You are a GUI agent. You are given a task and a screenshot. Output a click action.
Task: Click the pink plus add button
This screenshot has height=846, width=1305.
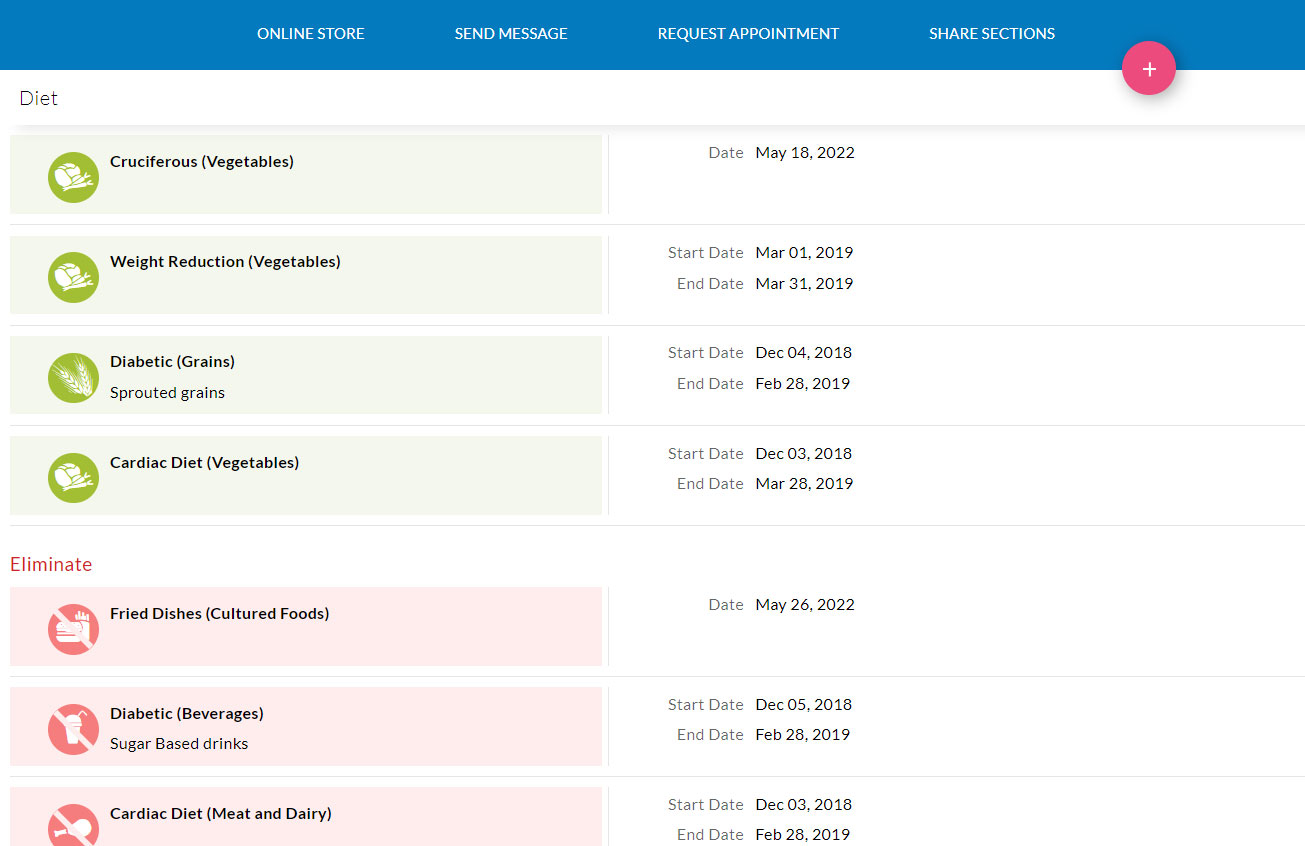[x=1148, y=69]
